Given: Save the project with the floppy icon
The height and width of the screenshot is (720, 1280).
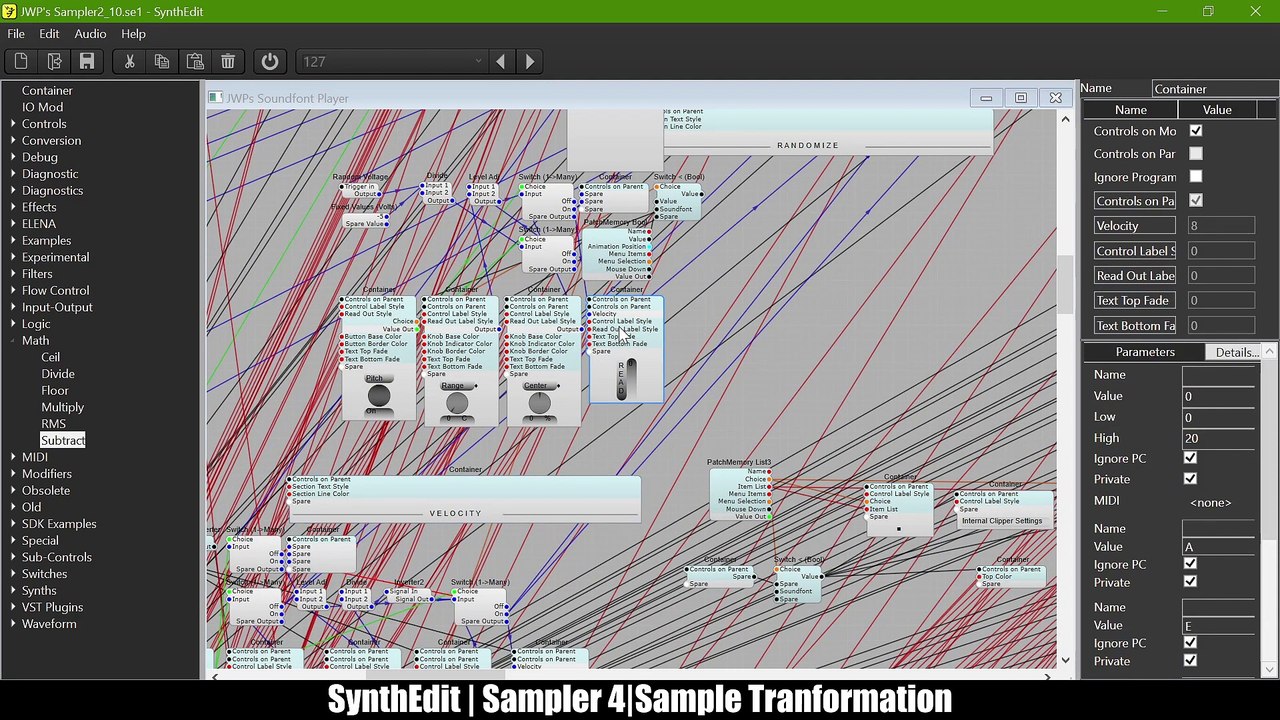Looking at the screenshot, I should 87,62.
